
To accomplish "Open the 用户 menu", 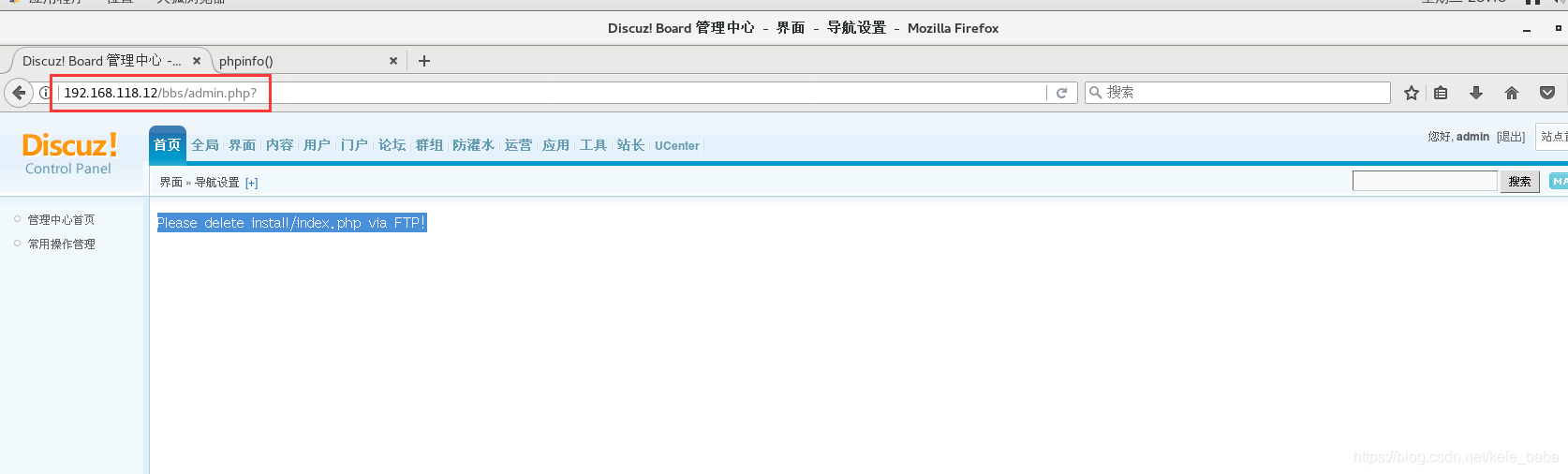I will 318,145.
